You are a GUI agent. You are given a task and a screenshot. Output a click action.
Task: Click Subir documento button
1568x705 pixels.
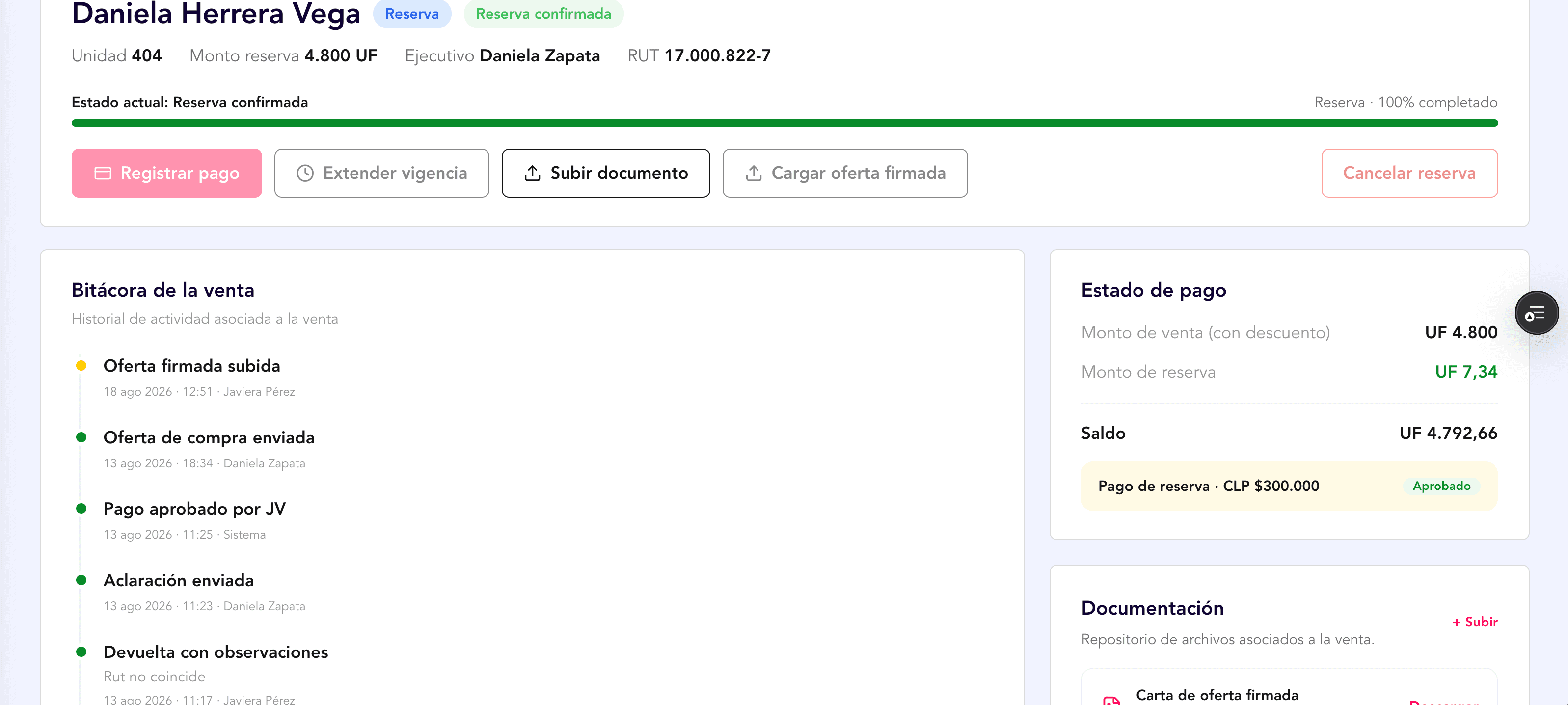(x=606, y=173)
